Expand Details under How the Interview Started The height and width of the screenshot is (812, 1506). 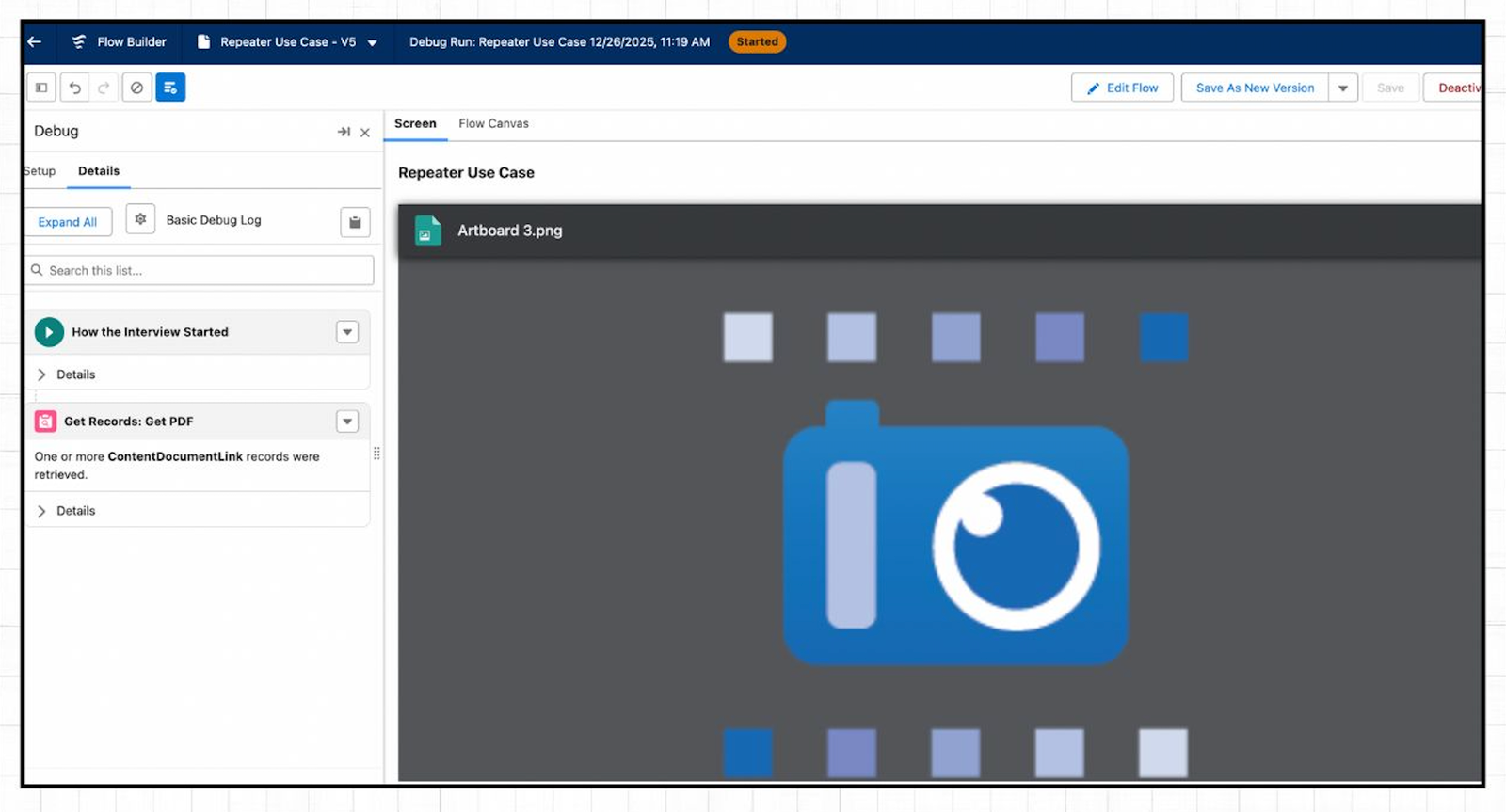[x=42, y=374]
